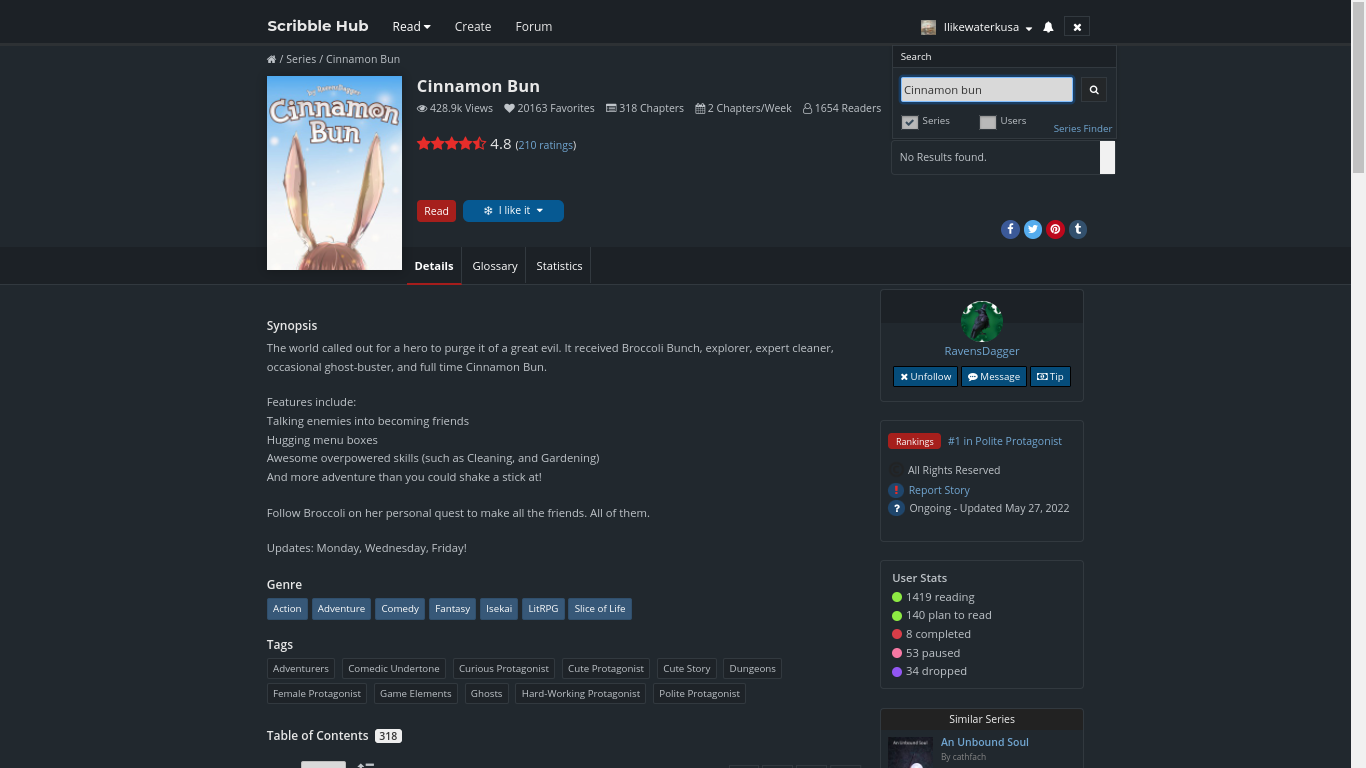Image resolution: width=1366 pixels, height=768 pixels.
Task: Share the series on Twitter
Action: pyautogui.click(x=1033, y=229)
